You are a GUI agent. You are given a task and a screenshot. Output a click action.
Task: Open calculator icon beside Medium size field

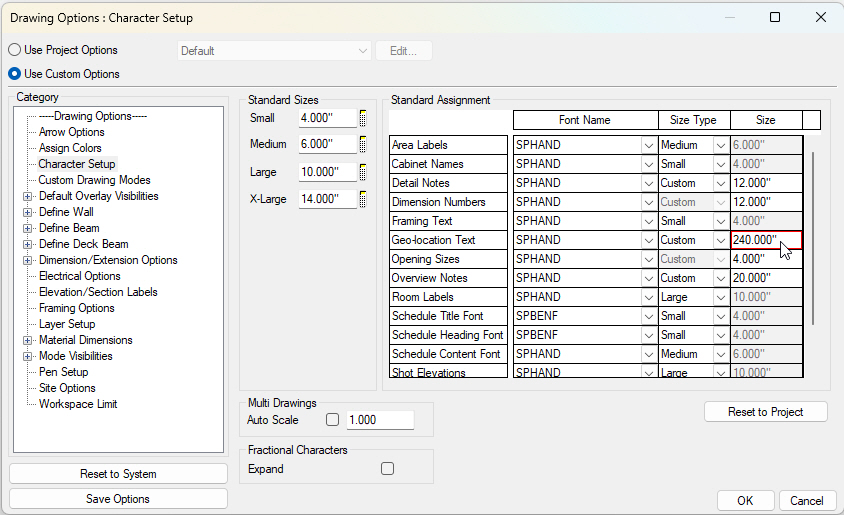pos(363,144)
